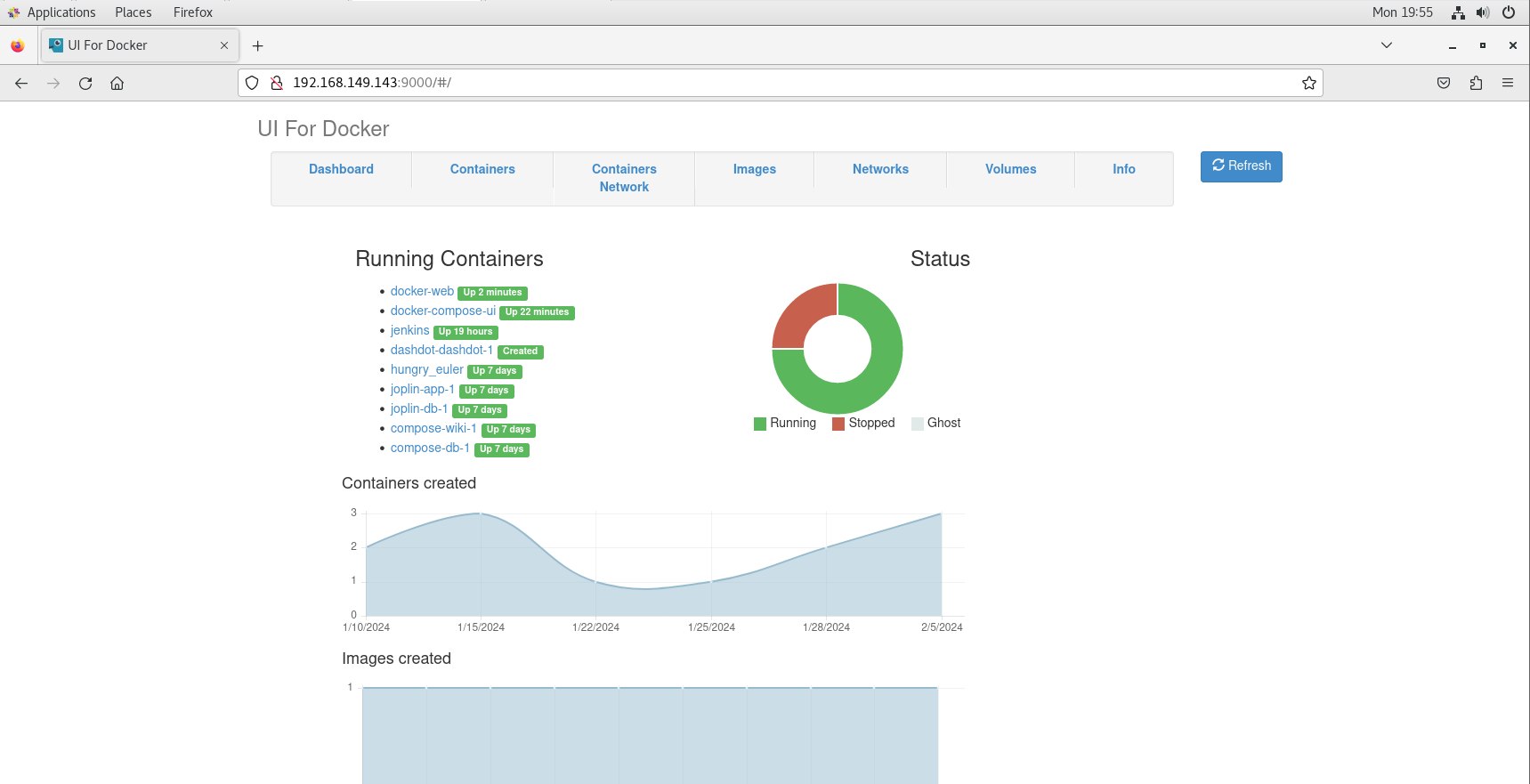Open the hungry_euler container link
Image resolution: width=1530 pixels, height=784 pixels.
[427, 369]
